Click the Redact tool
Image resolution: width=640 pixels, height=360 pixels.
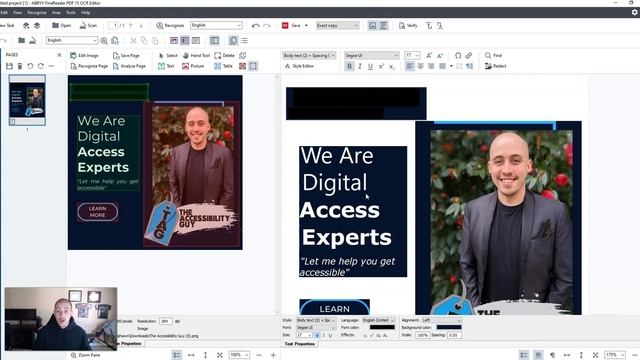click(495, 66)
